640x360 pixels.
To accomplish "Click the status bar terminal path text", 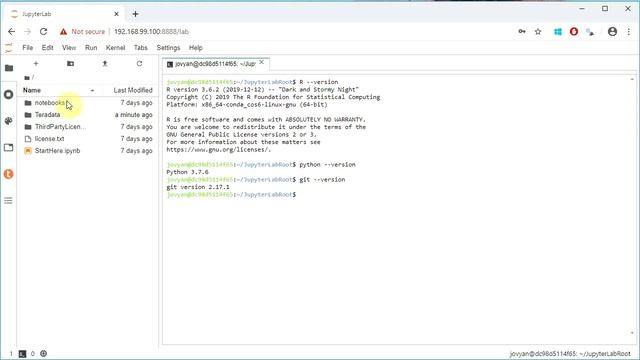I will (x=570, y=354).
